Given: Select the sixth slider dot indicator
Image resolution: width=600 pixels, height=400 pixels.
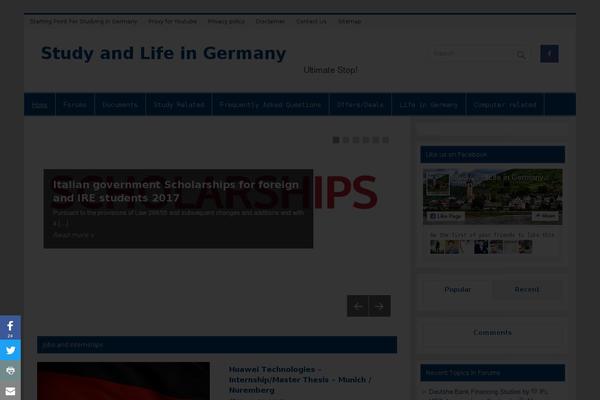Looking at the screenshot, I should tap(386, 140).
